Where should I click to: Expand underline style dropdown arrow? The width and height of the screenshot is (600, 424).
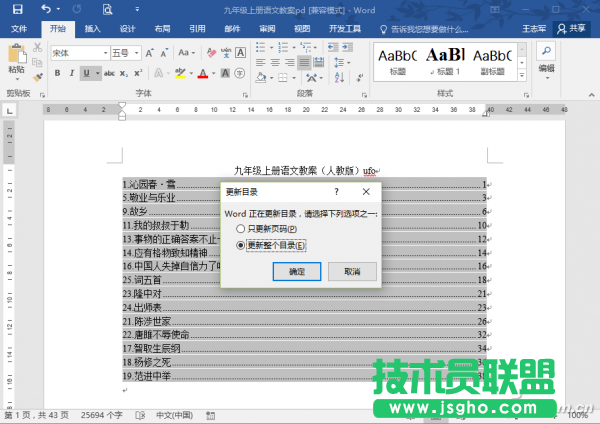point(98,73)
